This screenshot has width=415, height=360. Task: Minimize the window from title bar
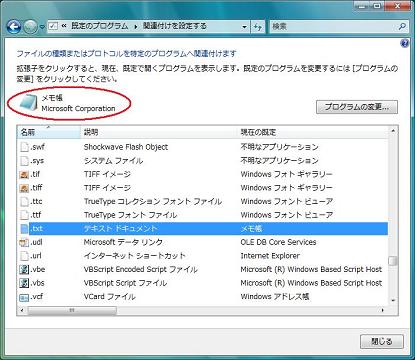pyautogui.click(x=362, y=6)
